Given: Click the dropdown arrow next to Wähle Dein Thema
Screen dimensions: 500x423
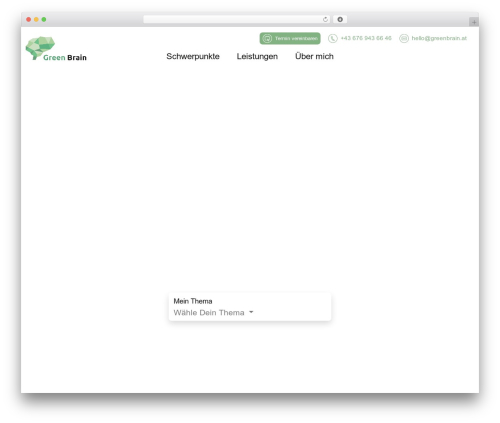Looking at the screenshot, I should pos(251,312).
